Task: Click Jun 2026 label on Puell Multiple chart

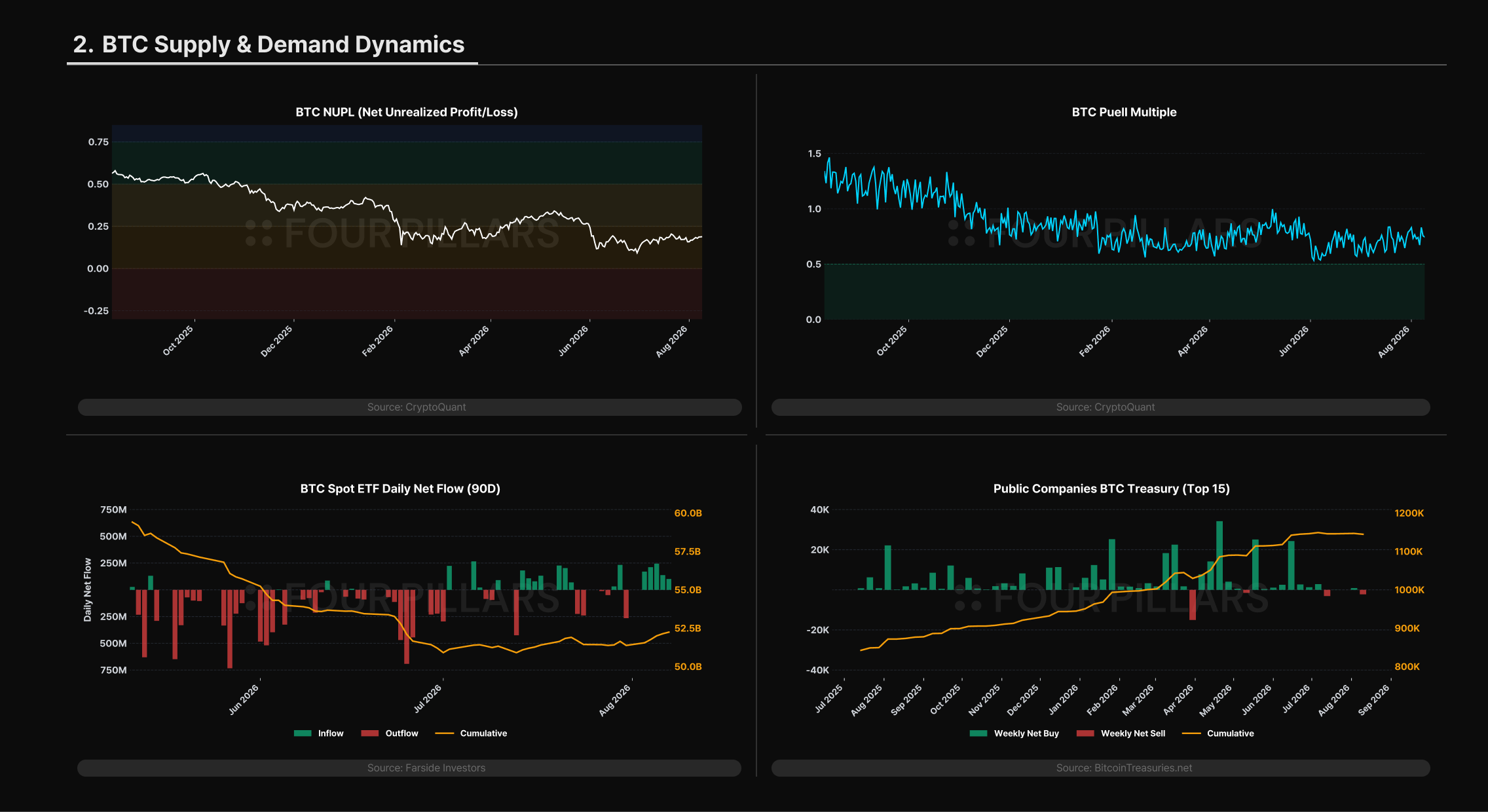Action: (x=1293, y=341)
